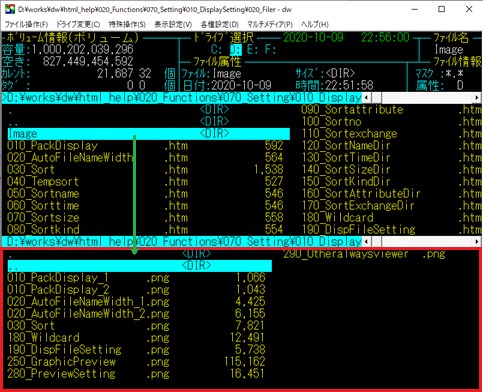The width and height of the screenshot is (483, 392).
Task: Select 090_Sortattribute file
Action: click(391, 110)
